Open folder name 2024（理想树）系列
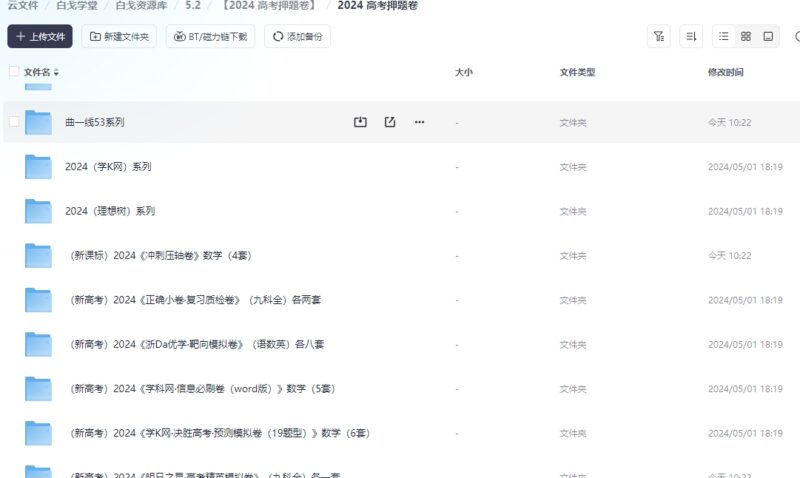The height and width of the screenshot is (478, 800). click(110, 211)
